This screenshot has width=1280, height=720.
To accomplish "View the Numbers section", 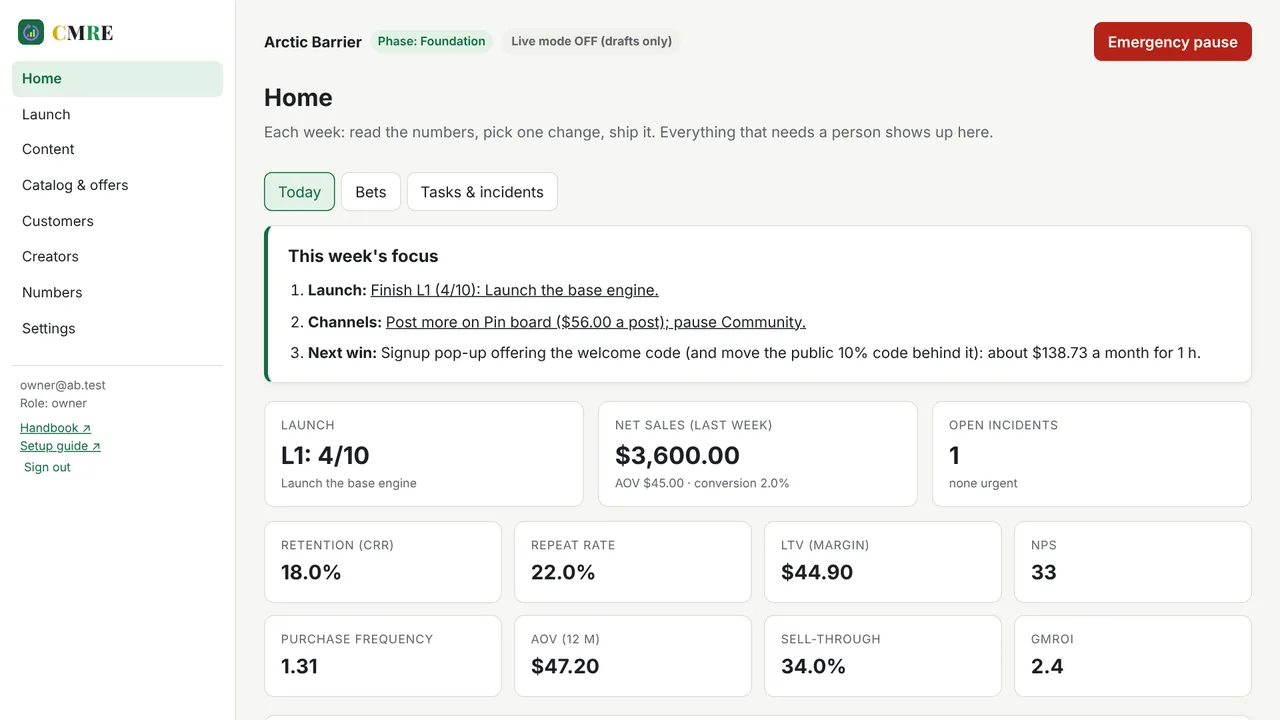I will coord(117,292).
